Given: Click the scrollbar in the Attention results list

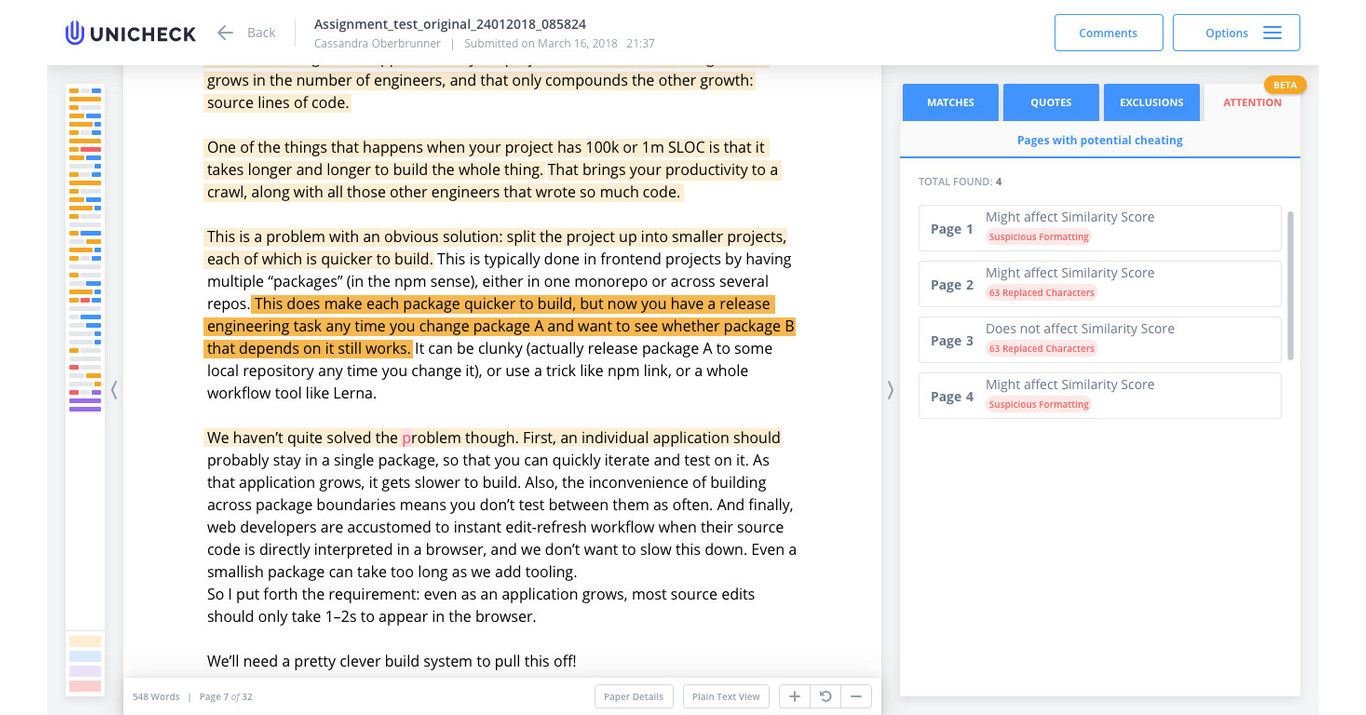Looking at the screenshot, I should 1289,285.
